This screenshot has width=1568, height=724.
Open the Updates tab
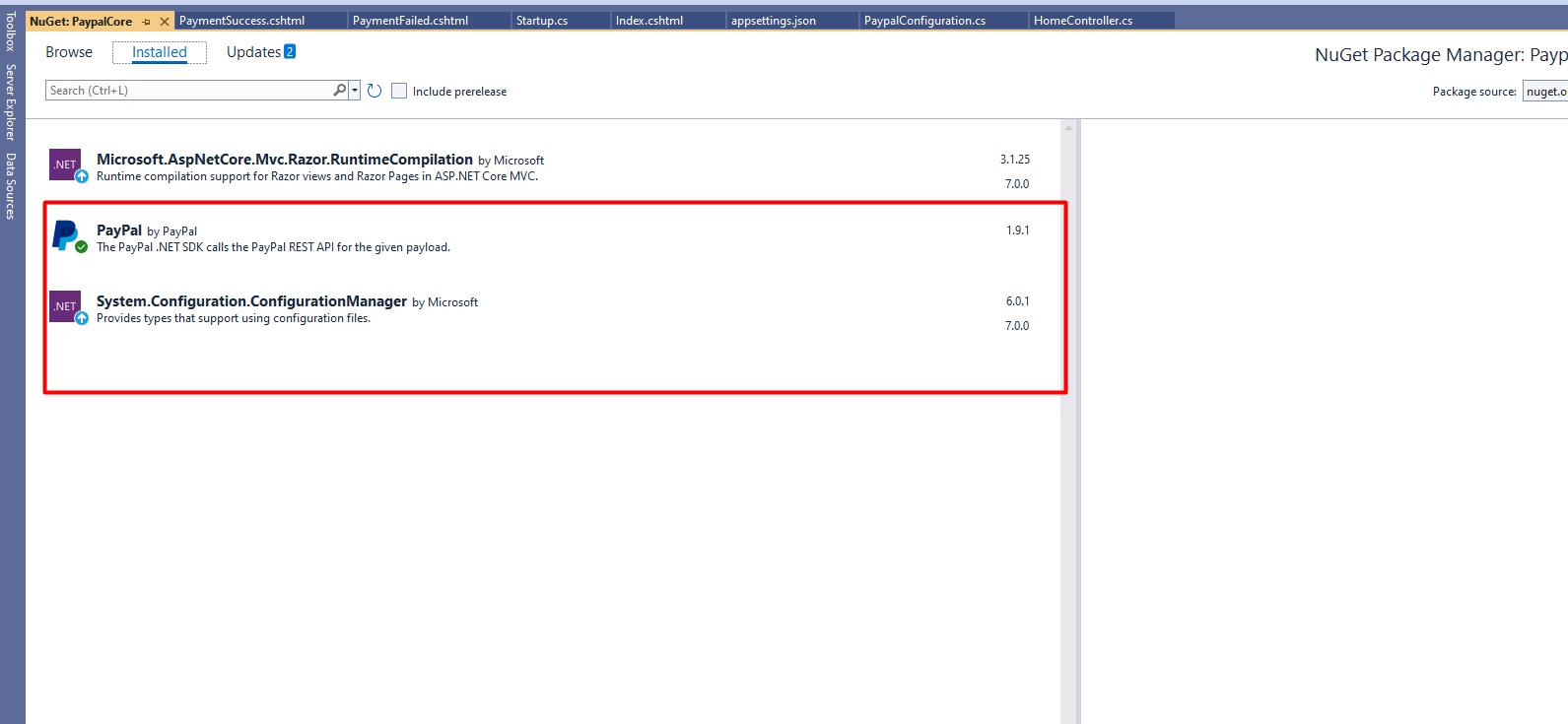click(254, 52)
